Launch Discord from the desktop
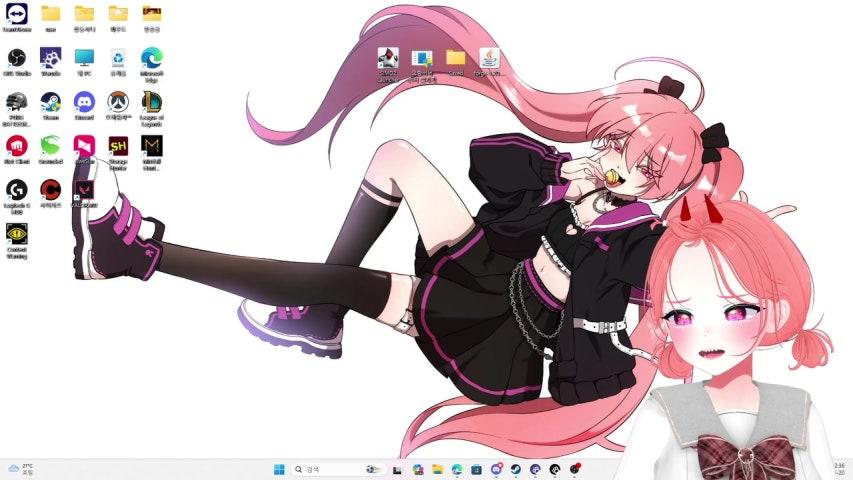Image resolution: width=853 pixels, height=480 pixels. pos(84,102)
